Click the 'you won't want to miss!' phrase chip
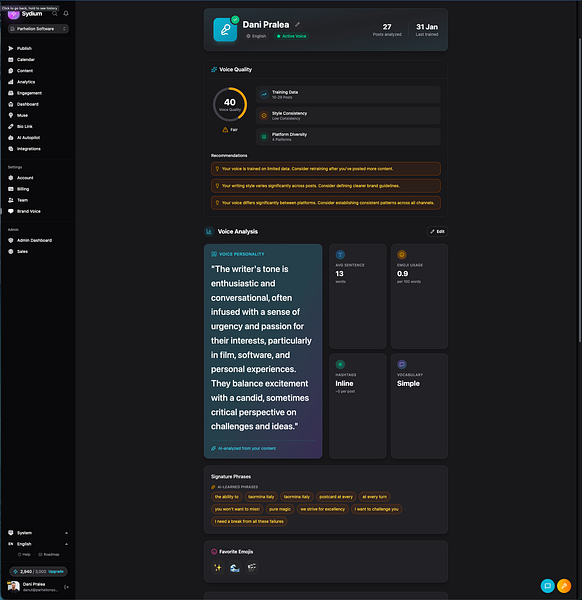Viewport: 582px width, 600px height. pos(237,509)
